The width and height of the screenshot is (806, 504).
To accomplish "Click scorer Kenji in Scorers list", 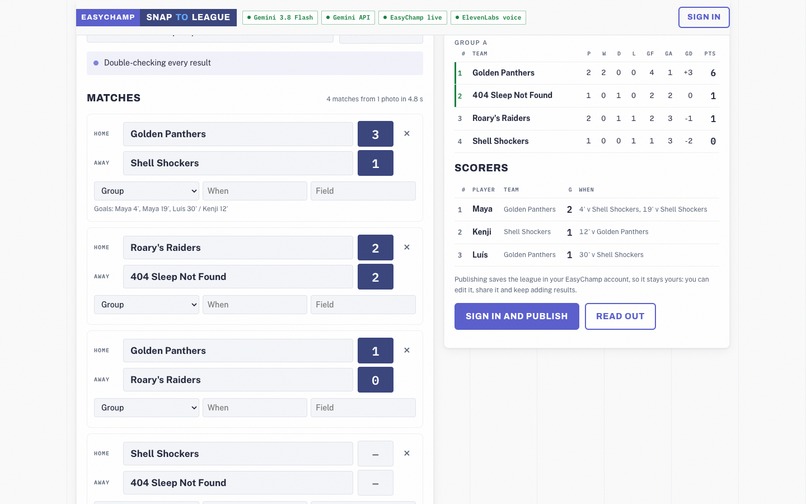I will tap(587, 232).
